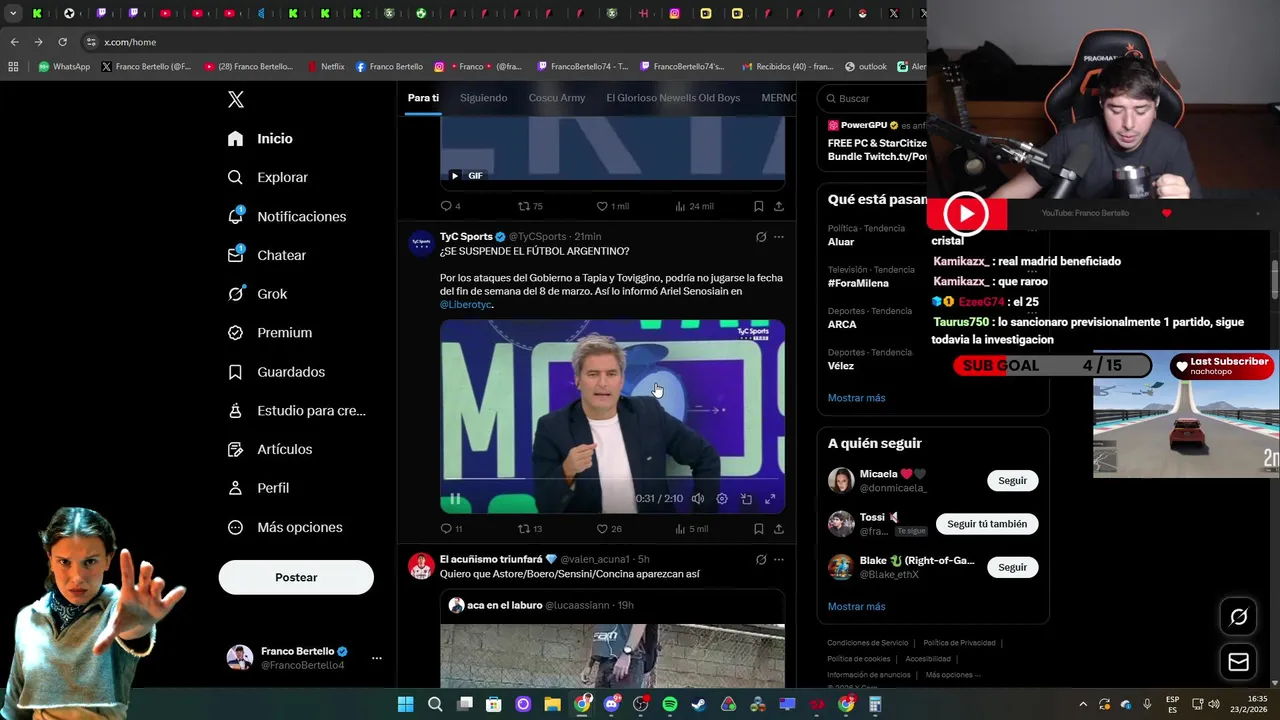Open Spotify from the taskbar
The width and height of the screenshot is (1280, 720).
670,705
